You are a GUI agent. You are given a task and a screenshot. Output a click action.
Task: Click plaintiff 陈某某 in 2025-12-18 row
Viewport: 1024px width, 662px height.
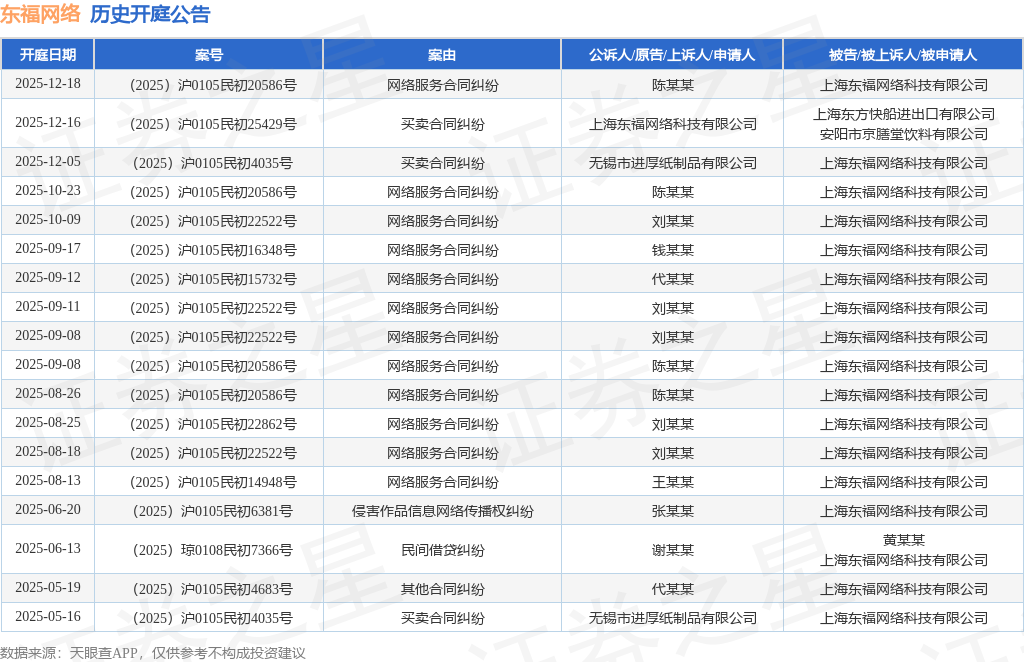673,85
